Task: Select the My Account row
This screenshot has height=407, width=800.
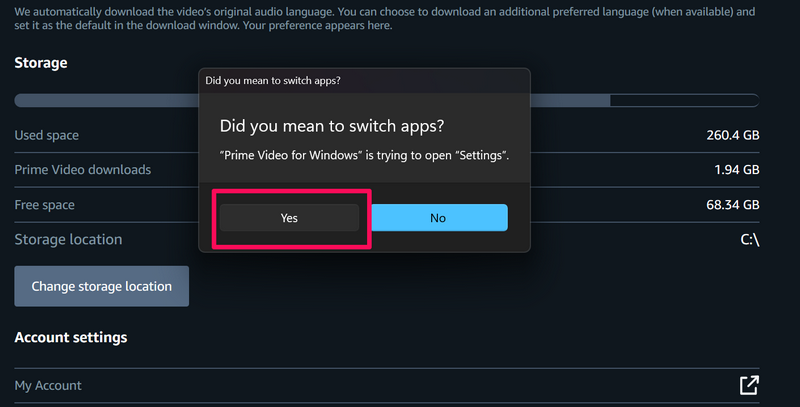Action: pos(48,385)
